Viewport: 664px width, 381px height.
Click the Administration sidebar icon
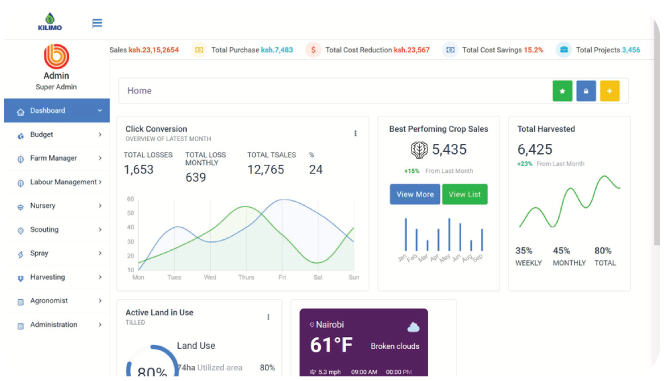20,326
